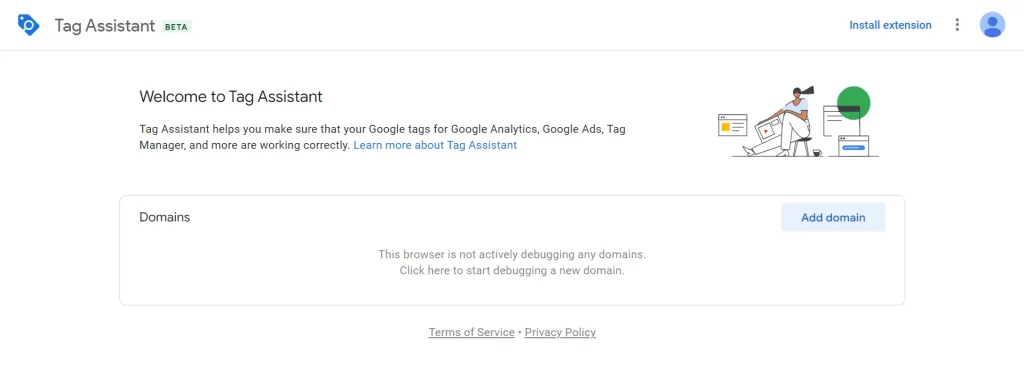Open the account profile avatar
This screenshot has width=1024, height=382.
[992, 25]
